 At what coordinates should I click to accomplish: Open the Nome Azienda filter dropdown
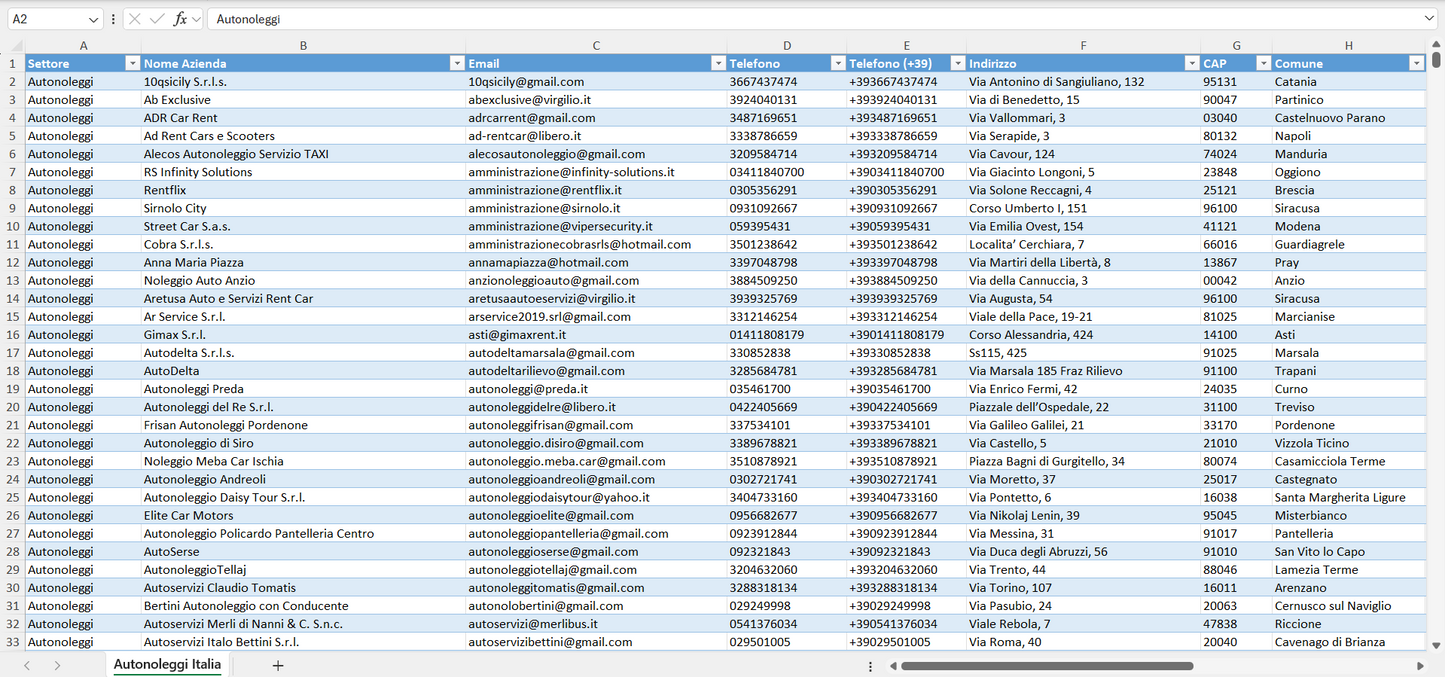click(456, 63)
